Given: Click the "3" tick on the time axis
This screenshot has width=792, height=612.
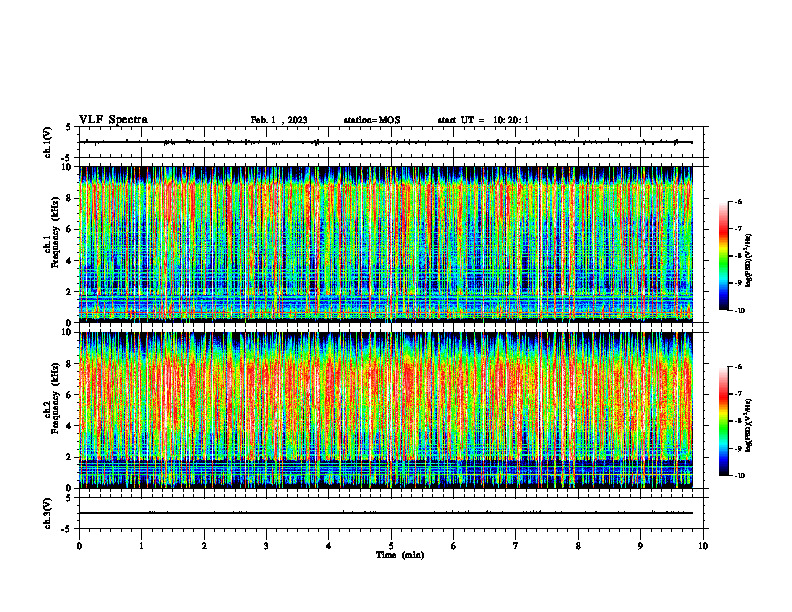Looking at the screenshot, I should (x=266, y=546).
